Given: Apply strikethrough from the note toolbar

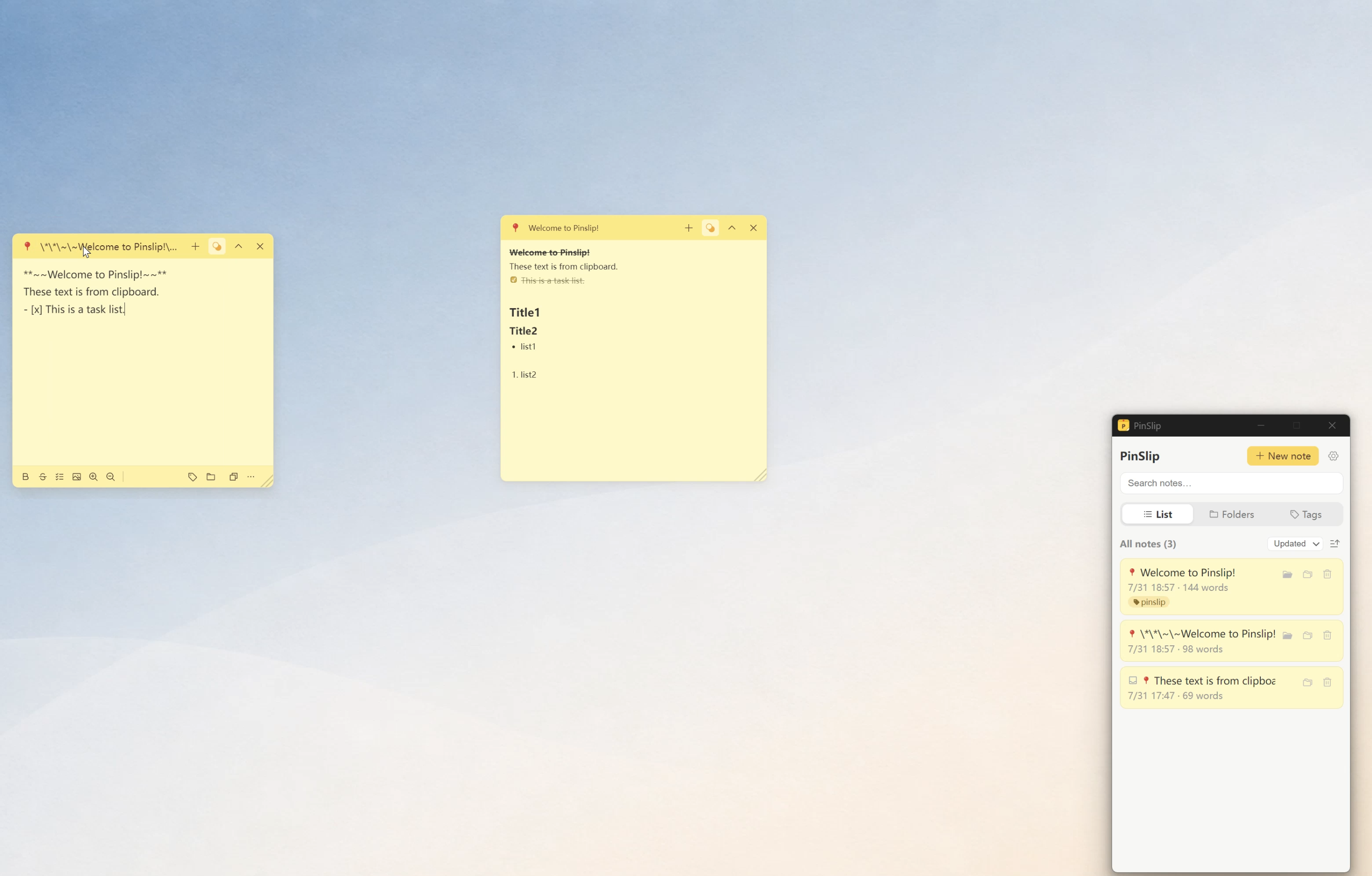Looking at the screenshot, I should 43,477.
